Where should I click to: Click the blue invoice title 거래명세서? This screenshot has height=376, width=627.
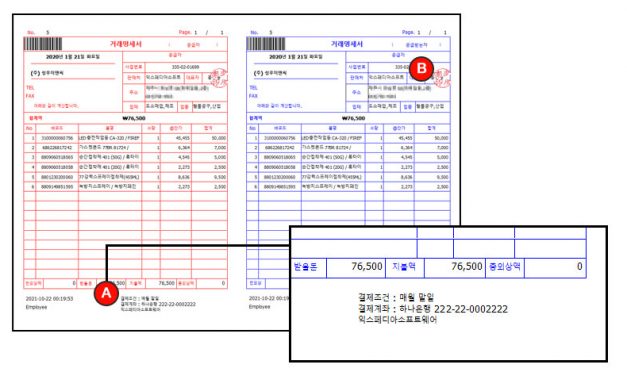pos(347,44)
